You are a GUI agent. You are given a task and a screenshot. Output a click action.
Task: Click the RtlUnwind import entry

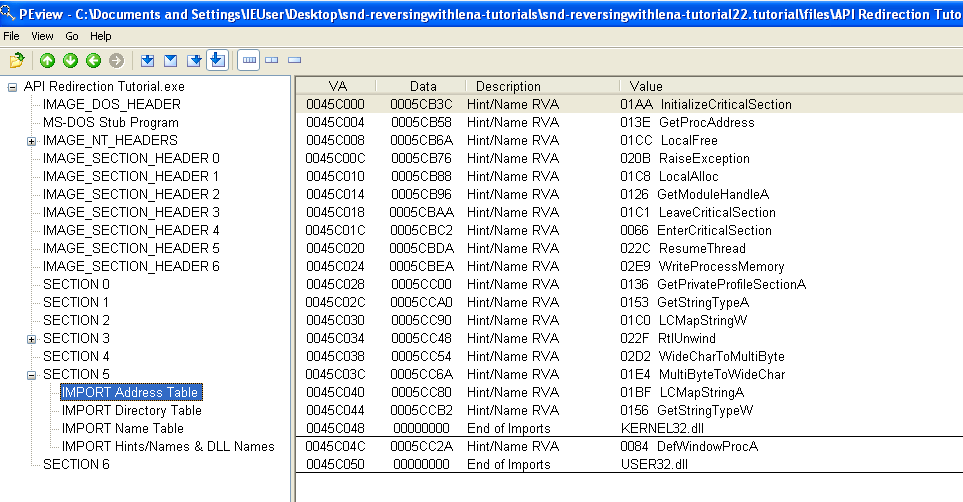630,339
